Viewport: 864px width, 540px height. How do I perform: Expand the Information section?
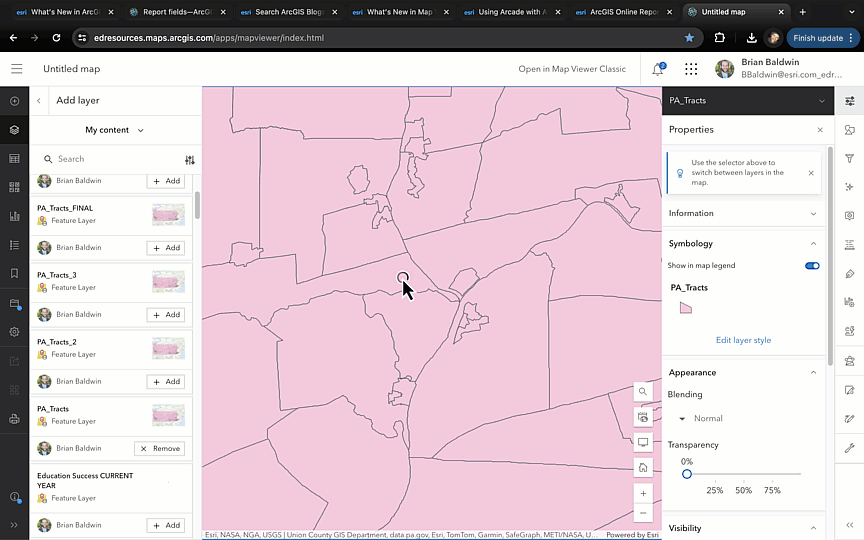click(x=813, y=213)
